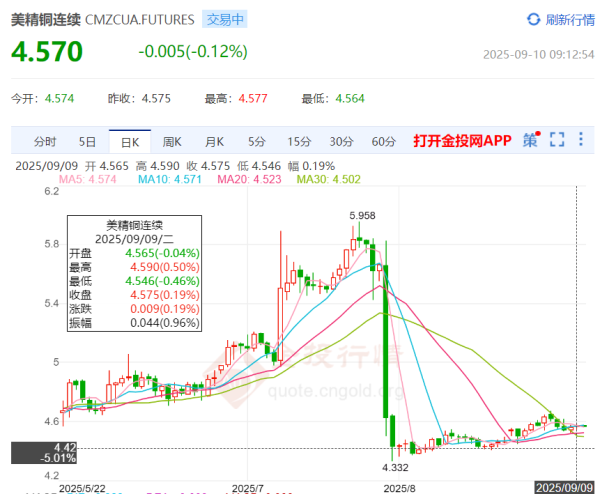Open the 月K monthly chart tab

(214, 141)
